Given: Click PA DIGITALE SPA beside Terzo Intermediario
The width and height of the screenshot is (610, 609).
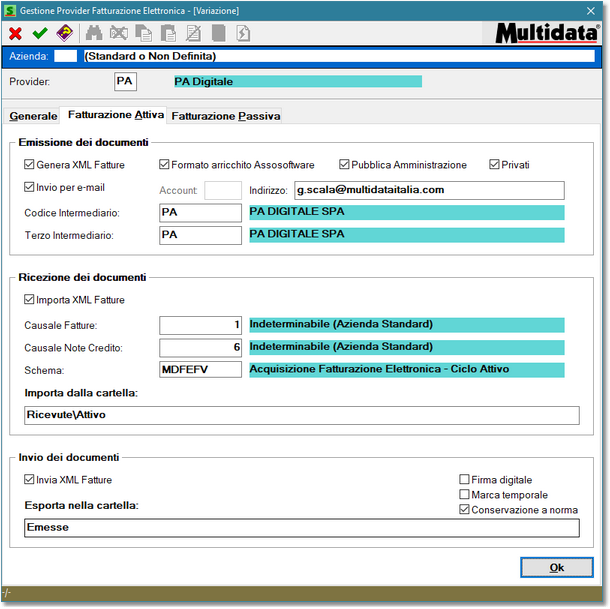Looking at the screenshot, I should pos(407,235).
